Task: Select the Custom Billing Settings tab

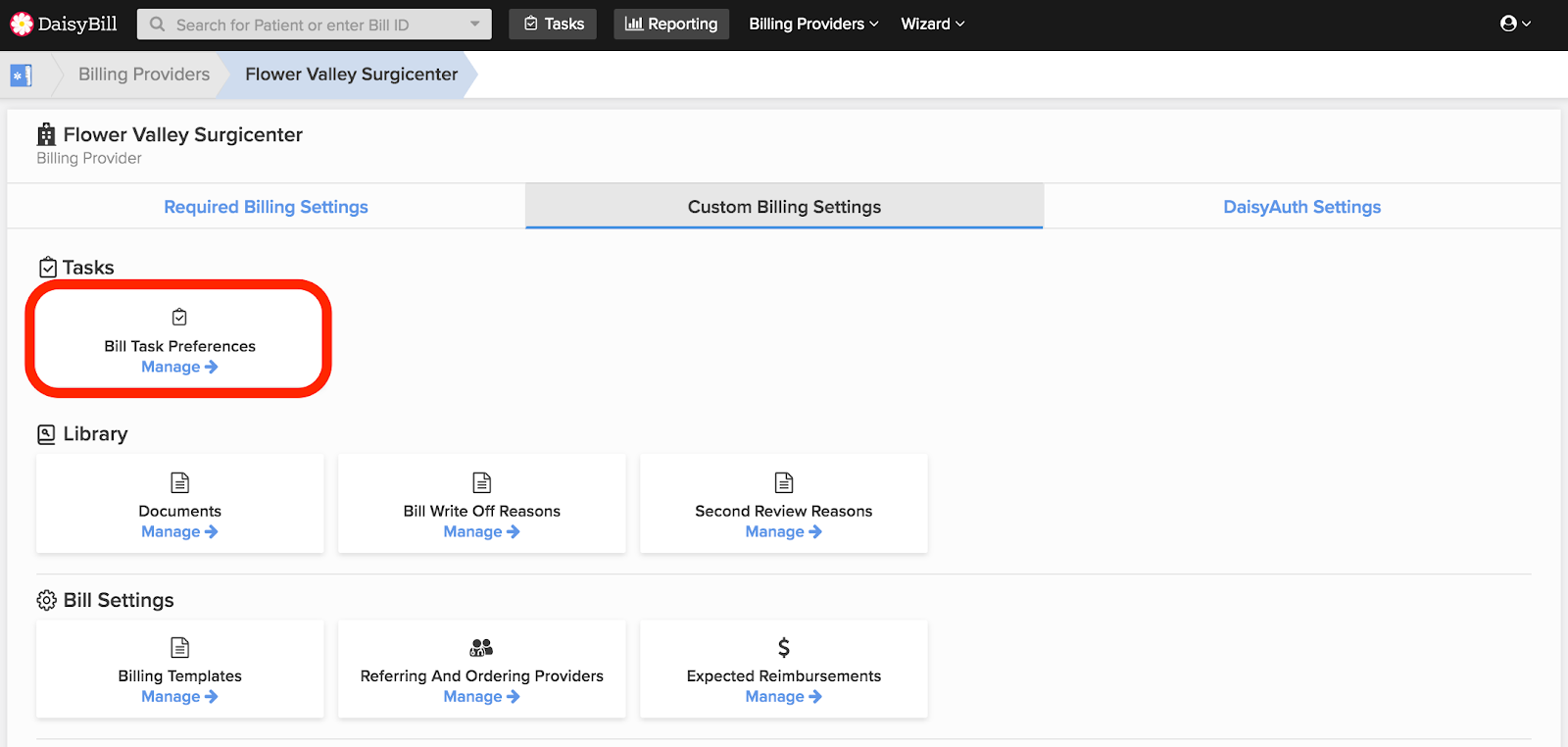Action: pos(784,207)
